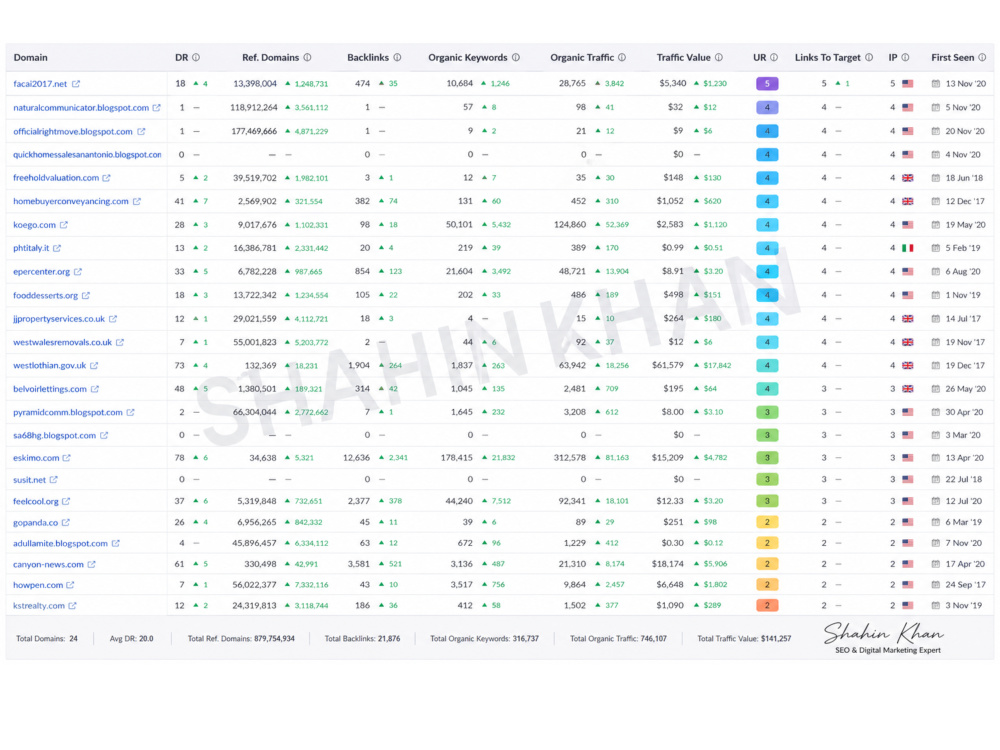
Task: Open external link icon beside epercenter.org
Action: click(78, 272)
